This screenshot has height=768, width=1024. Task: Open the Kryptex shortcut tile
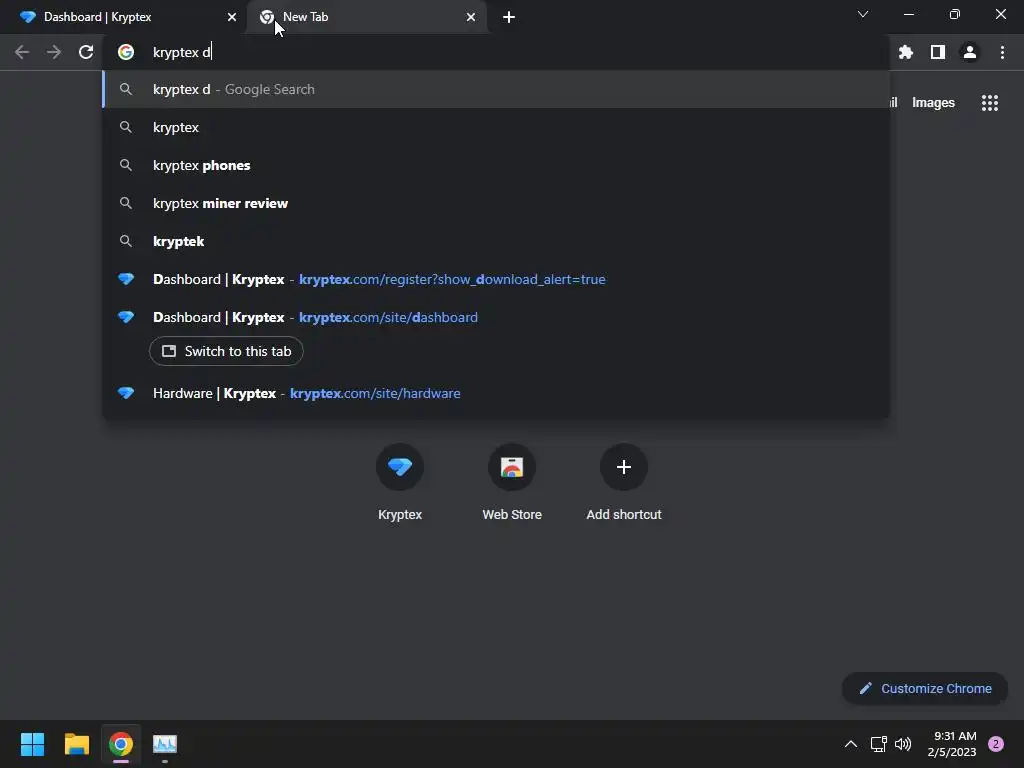(400, 483)
